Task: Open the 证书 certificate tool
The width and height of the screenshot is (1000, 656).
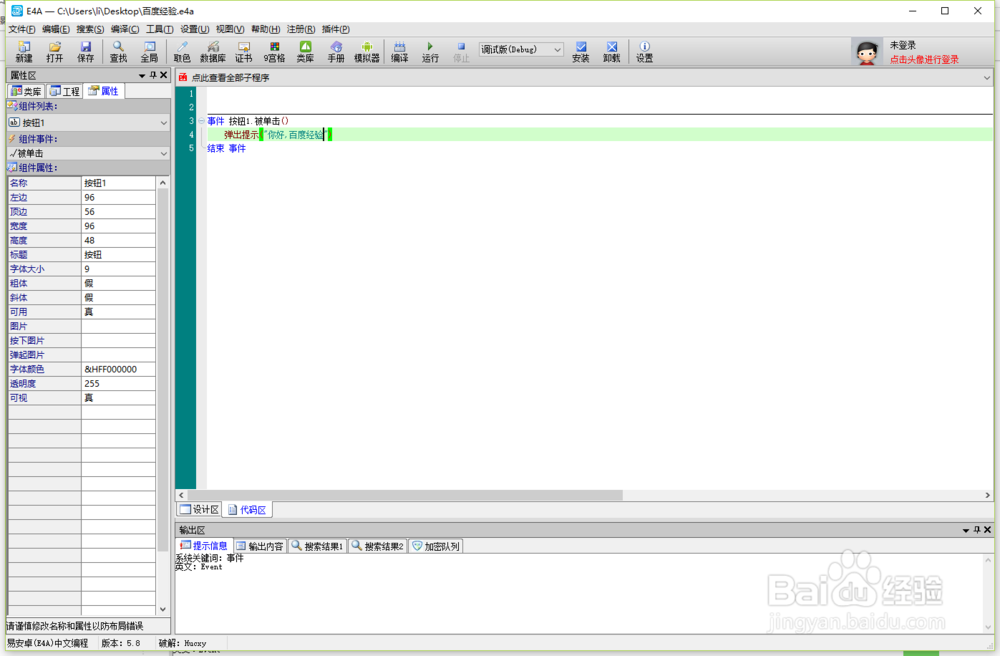Action: [244, 52]
